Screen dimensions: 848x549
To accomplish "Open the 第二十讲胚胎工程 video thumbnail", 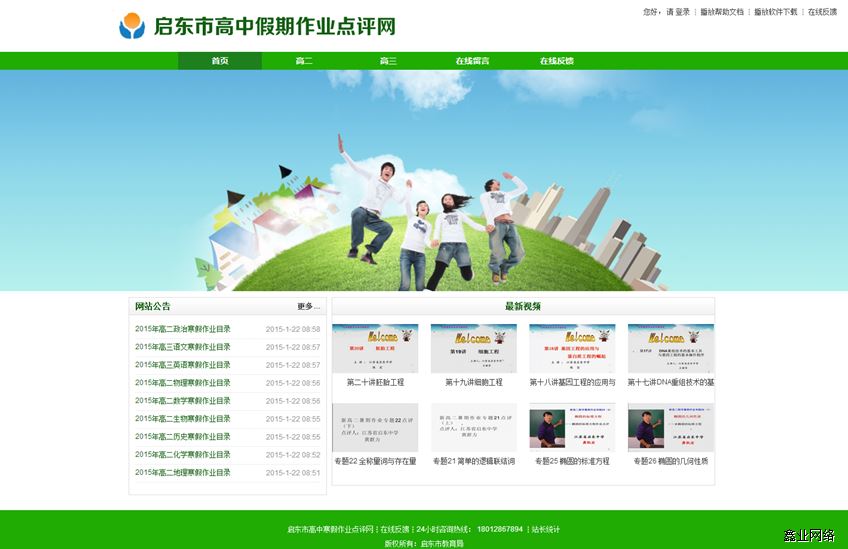I will click(375, 348).
